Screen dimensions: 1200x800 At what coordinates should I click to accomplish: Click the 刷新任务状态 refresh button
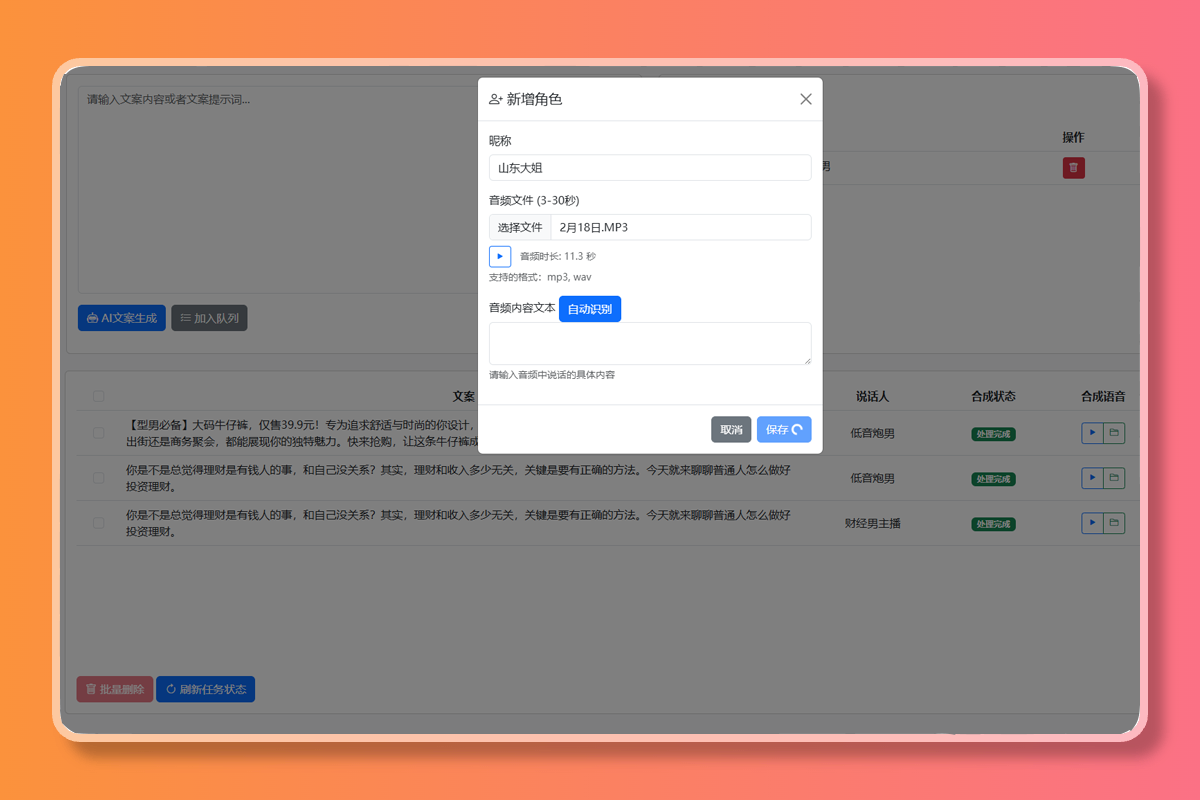205,689
